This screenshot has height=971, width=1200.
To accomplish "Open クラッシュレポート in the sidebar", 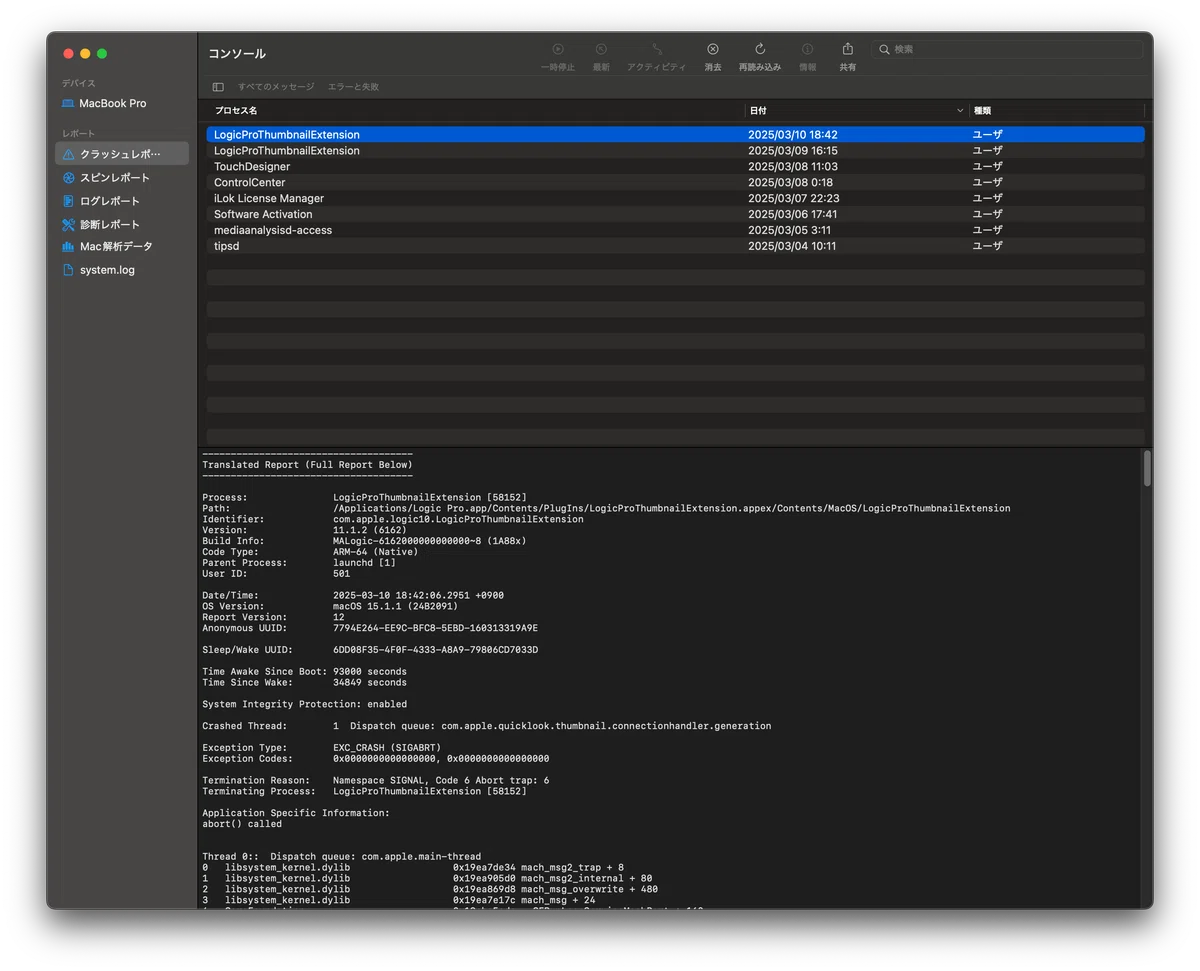I will (x=122, y=154).
